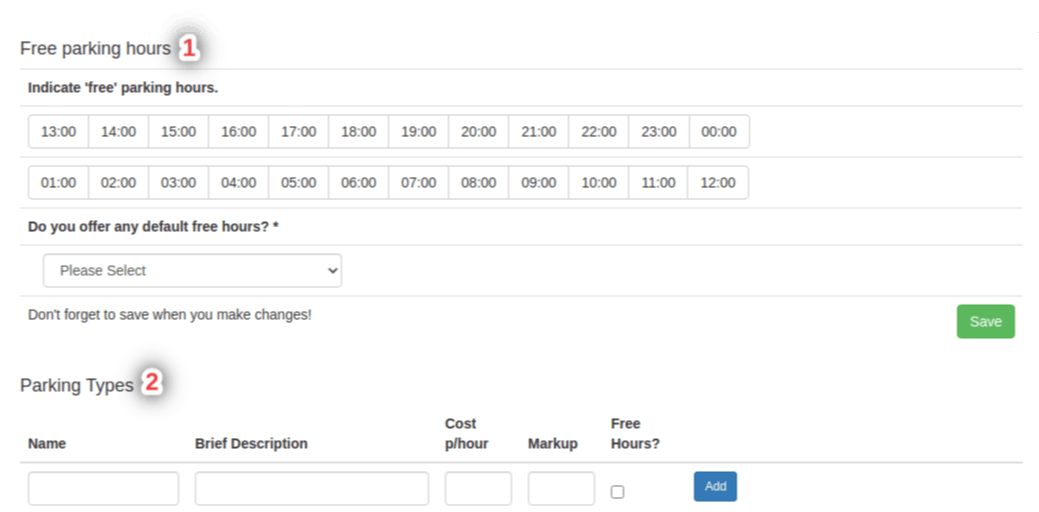
Task: Focus the Markup input field
Action: tap(561, 489)
